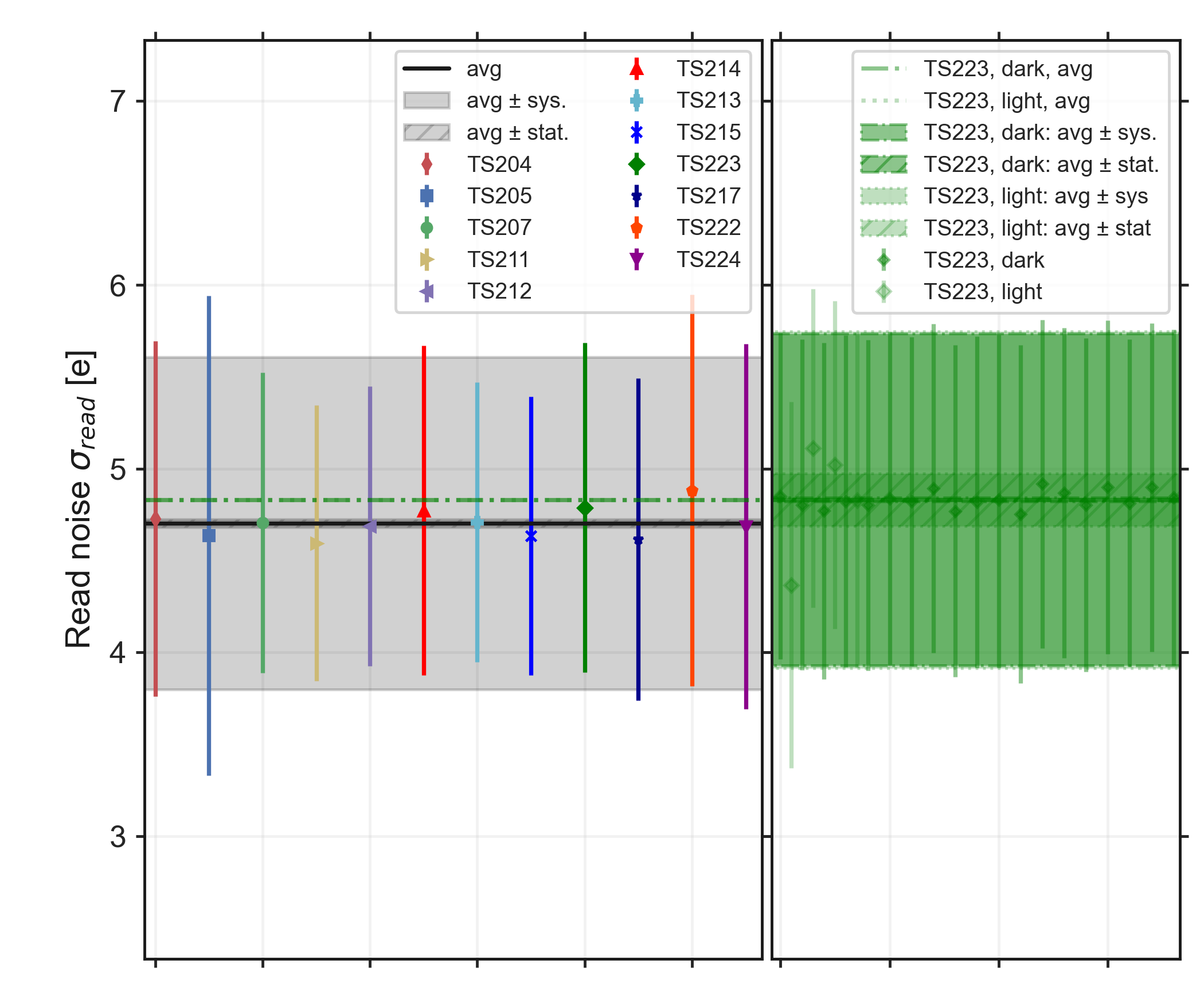Click the 'TS207' legend label
This screenshot has height=1003, width=1204.
pyautogui.click(x=499, y=228)
